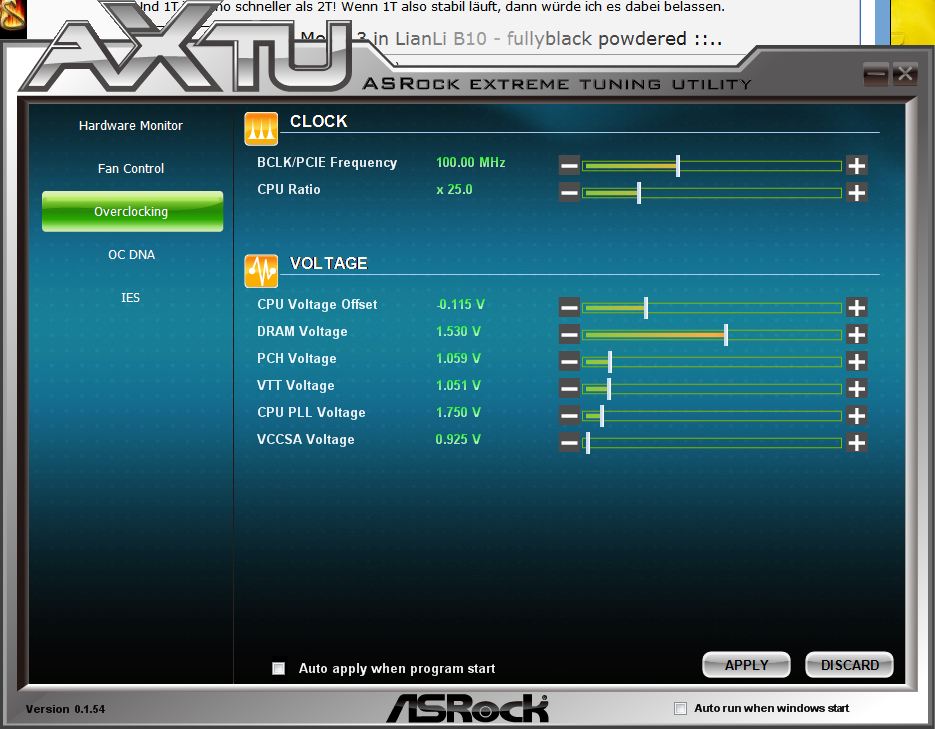This screenshot has width=935, height=729.
Task: Click the DRAM Voltage label
Action: pyautogui.click(x=302, y=331)
